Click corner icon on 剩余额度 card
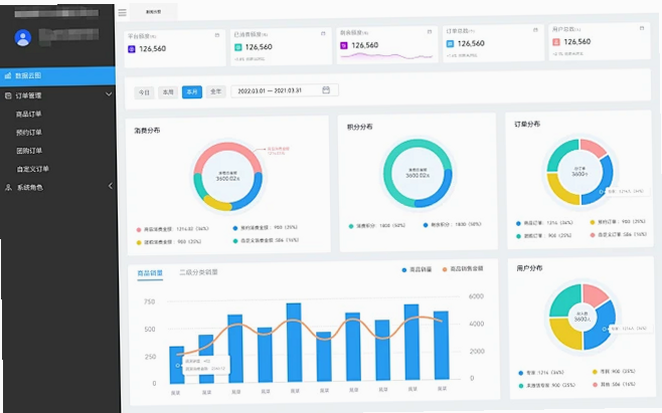The width and height of the screenshot is (662, 413). [429, 32]
